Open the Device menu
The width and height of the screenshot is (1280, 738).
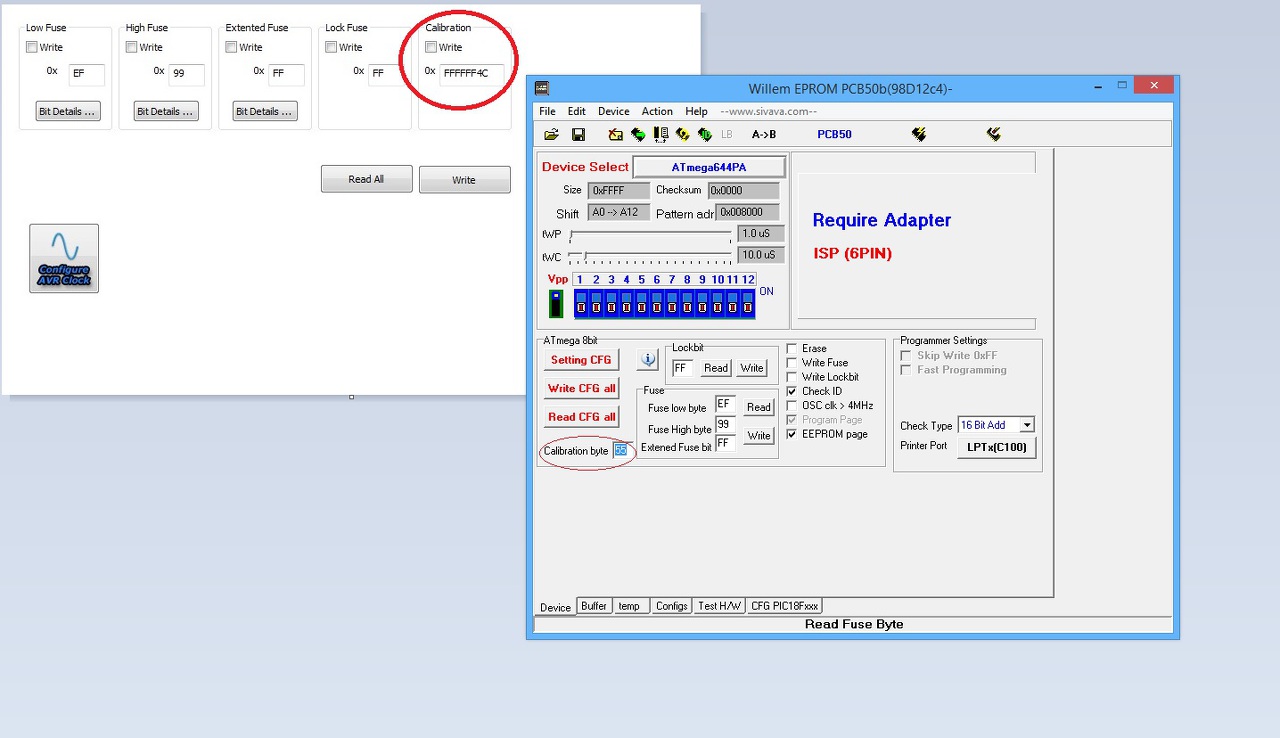coord(614,111)
